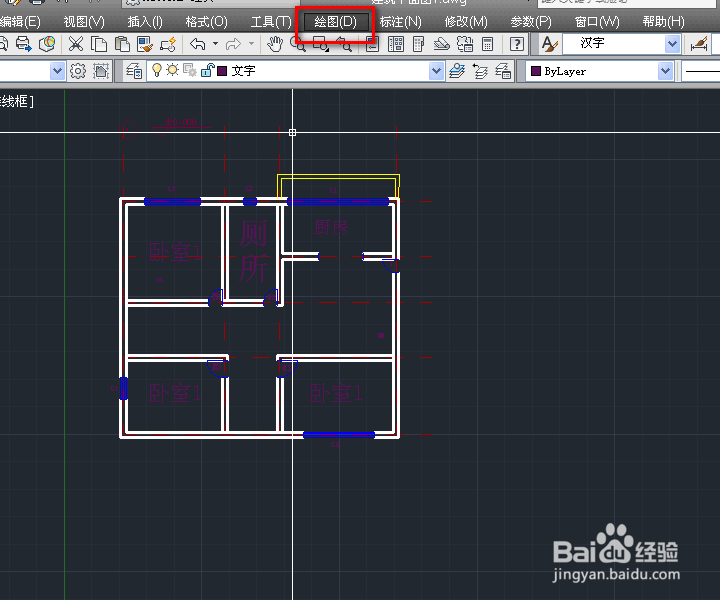Click the Zoom Realtime magnifier
Screen dimensions: 720x600
(298, 45)
